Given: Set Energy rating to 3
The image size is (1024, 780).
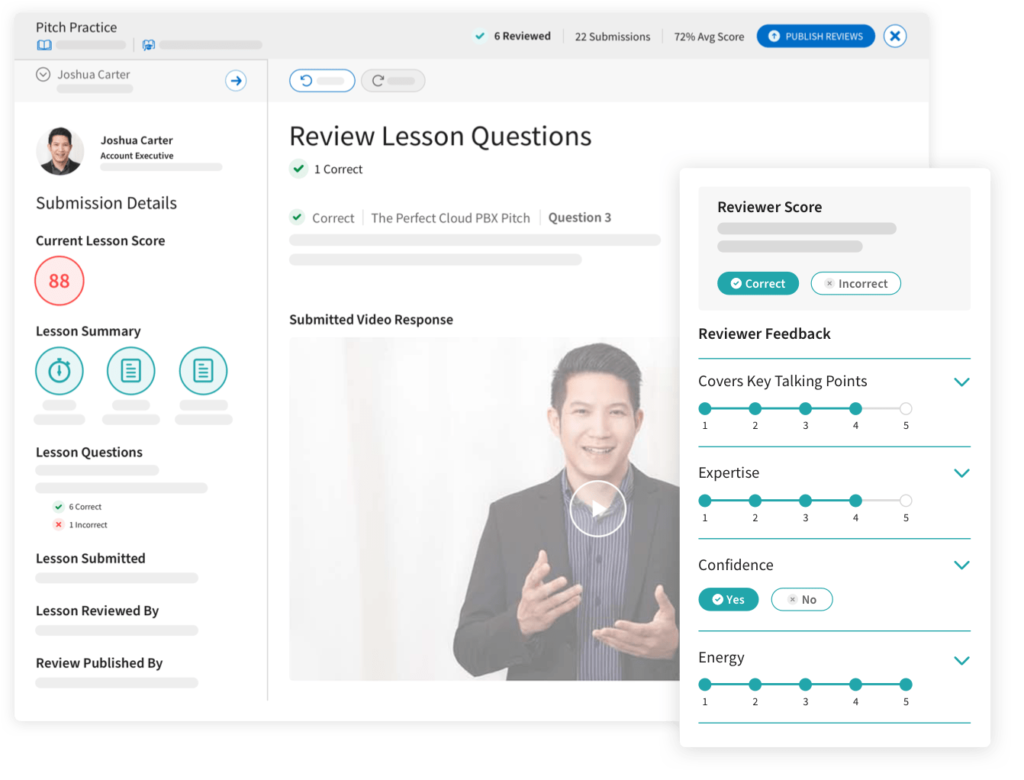Looking at the screenshot, I should pos(805,685).
